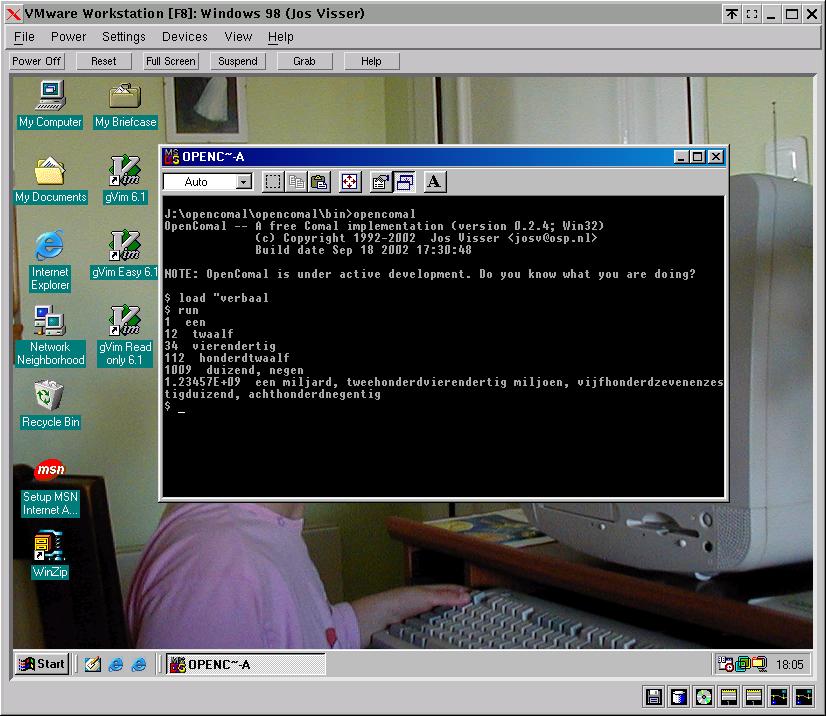Open console Properties from the toolbar

click(380, 182)
